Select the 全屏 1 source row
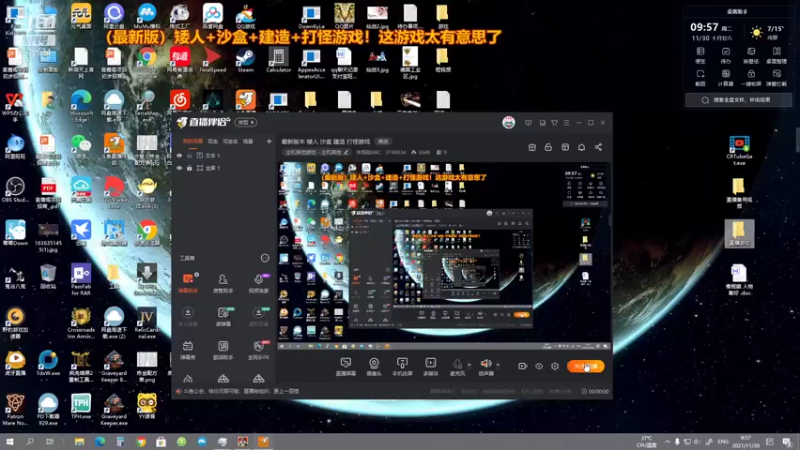Image resolution: width=800 pixels, height=450 pixels. click(223, 168)
